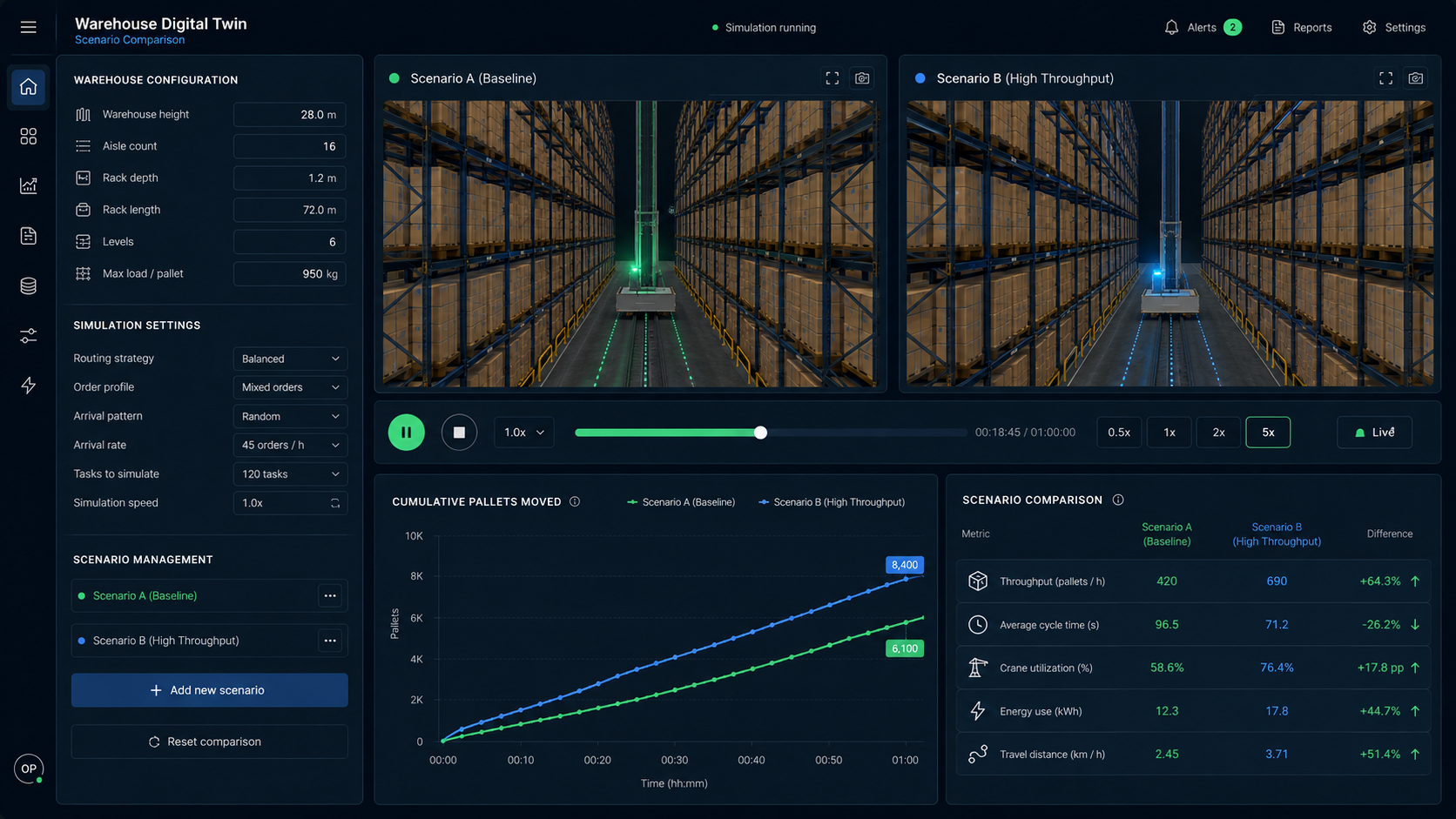Edit the Rack length field
Viewport: 1456px width, 819px height.
coord(290,210)
